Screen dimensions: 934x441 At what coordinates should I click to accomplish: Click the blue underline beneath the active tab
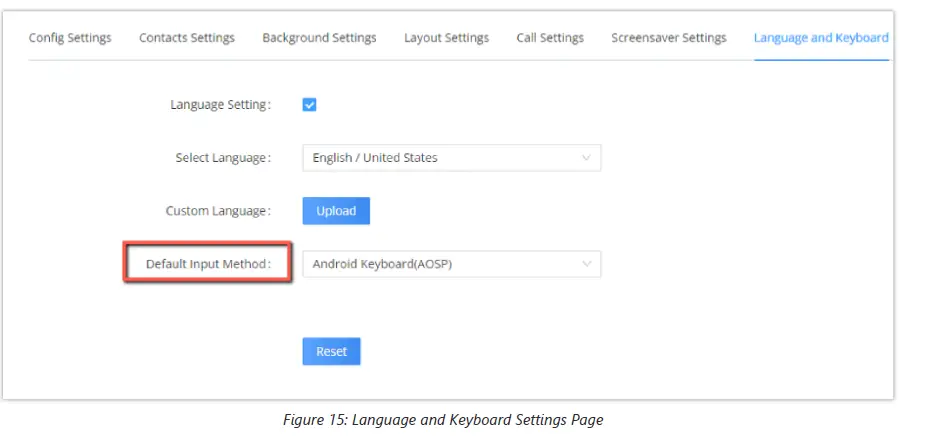(x=821, y=60)
